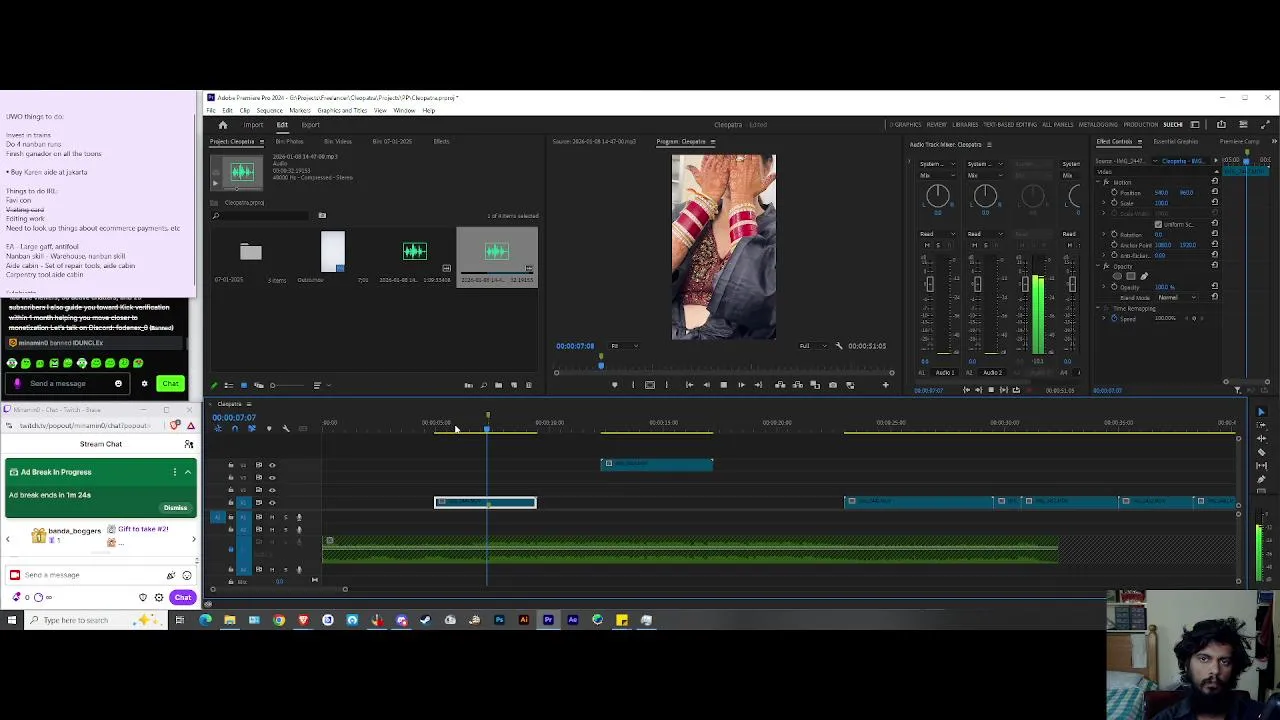This screenshot has height=720, width=1280.
Task: Toggle Motion effect fx switch
Action: (x=1106, y=182)
